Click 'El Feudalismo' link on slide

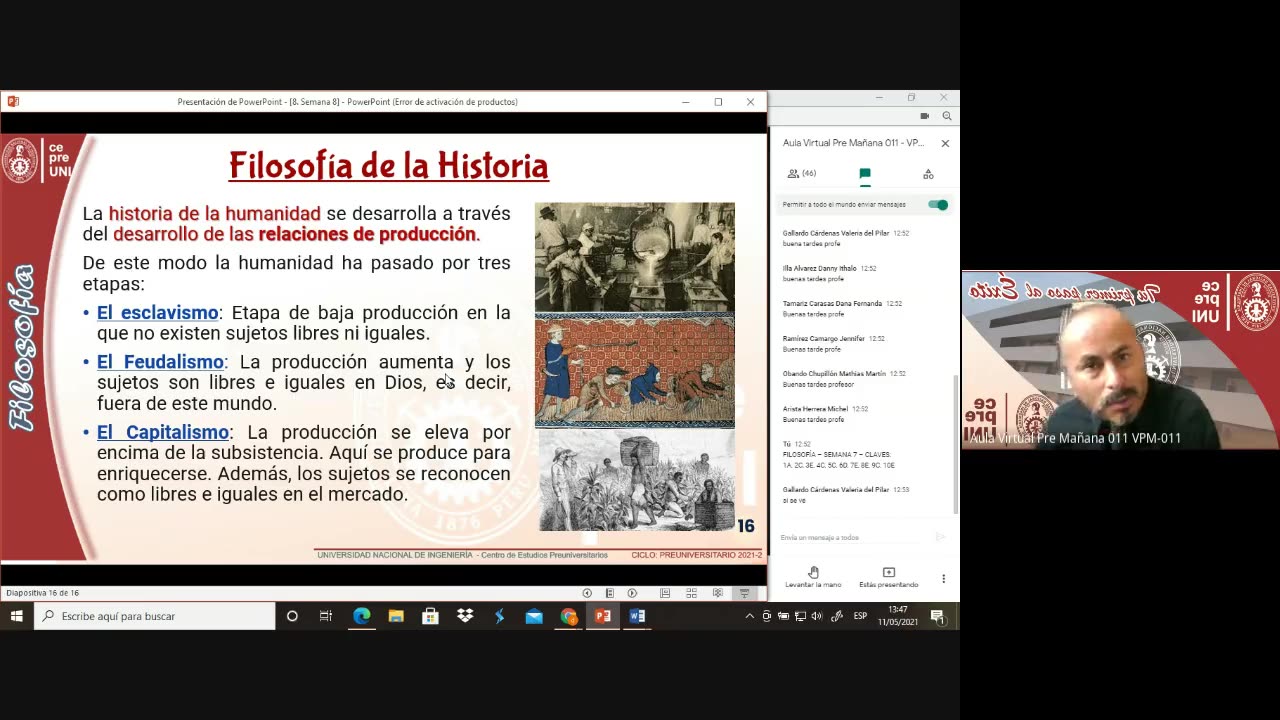(160, 362)
